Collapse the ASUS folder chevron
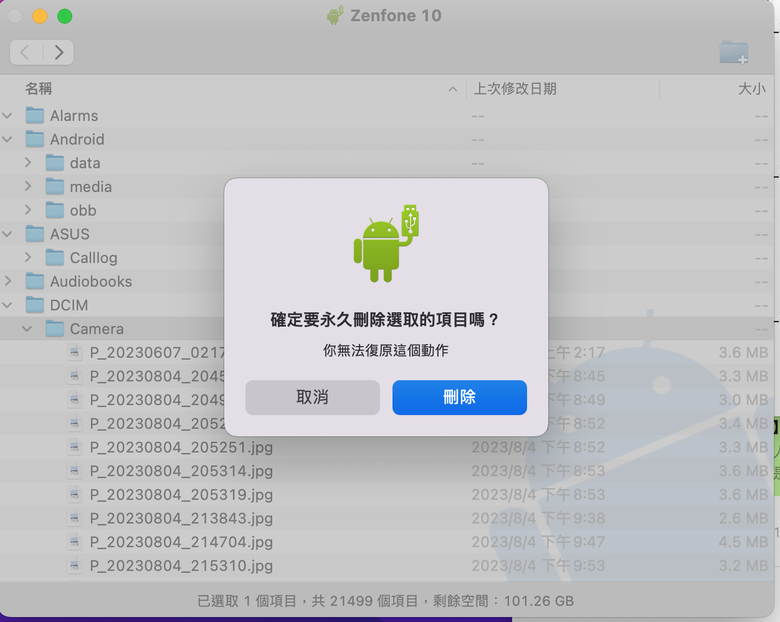Viewport: 780px width, 622px height. (7, 234)
